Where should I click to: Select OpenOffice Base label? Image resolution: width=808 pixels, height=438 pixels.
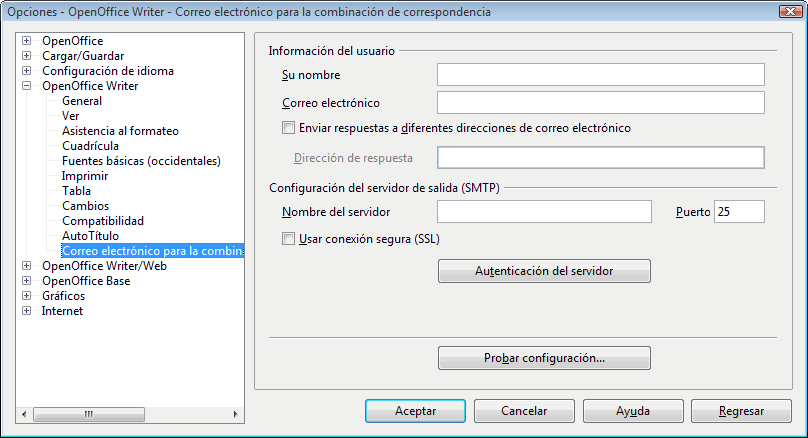(x=86, y=281)
